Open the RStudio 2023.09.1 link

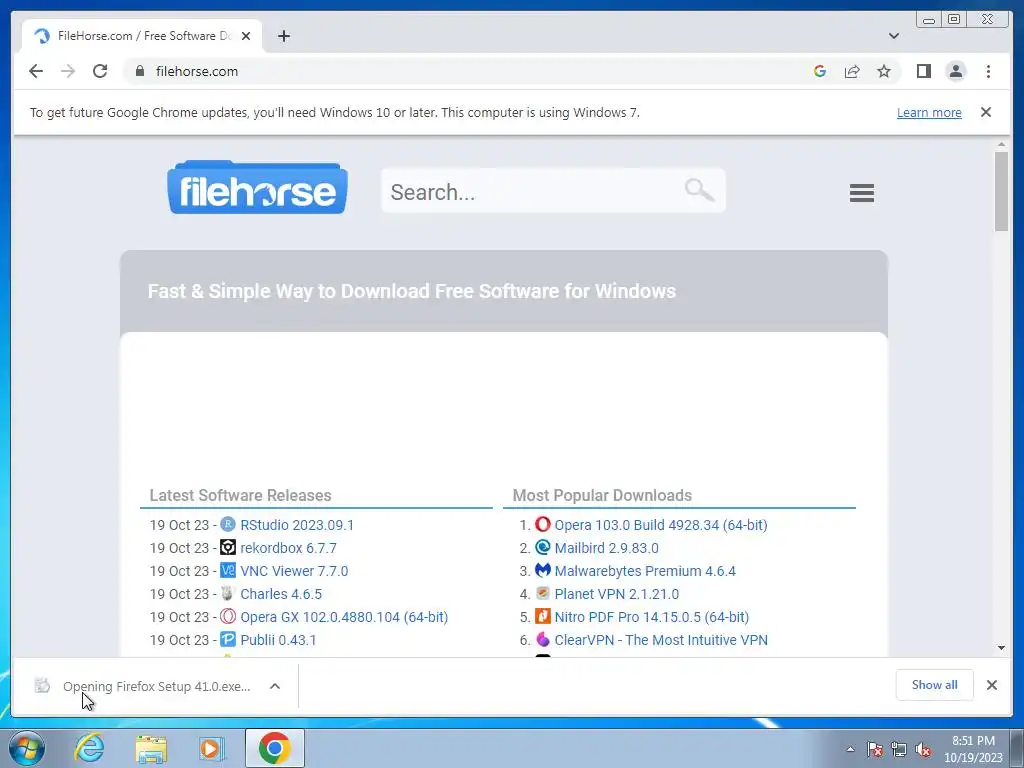point(296,525)
